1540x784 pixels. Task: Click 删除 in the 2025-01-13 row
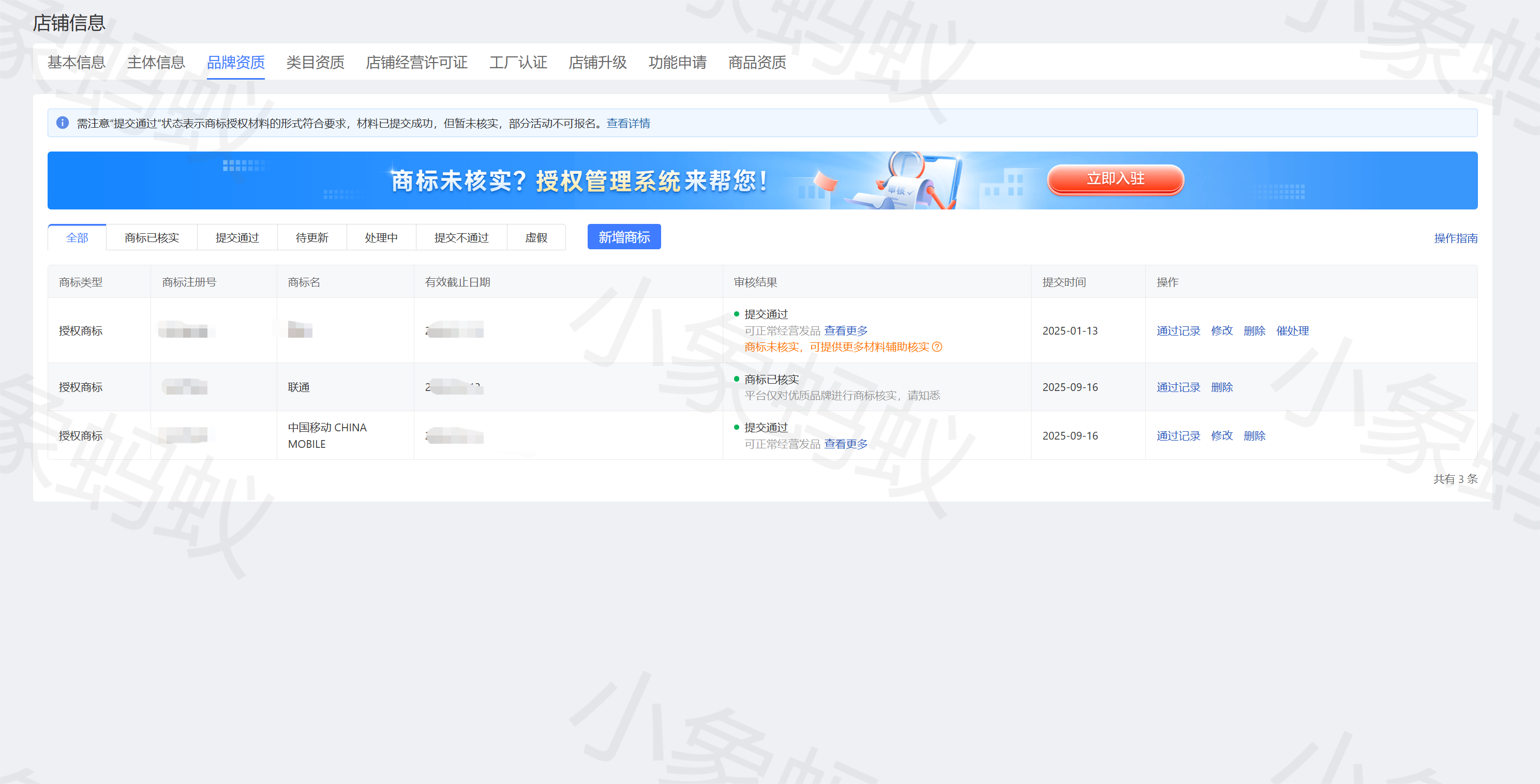point(1254,330)
